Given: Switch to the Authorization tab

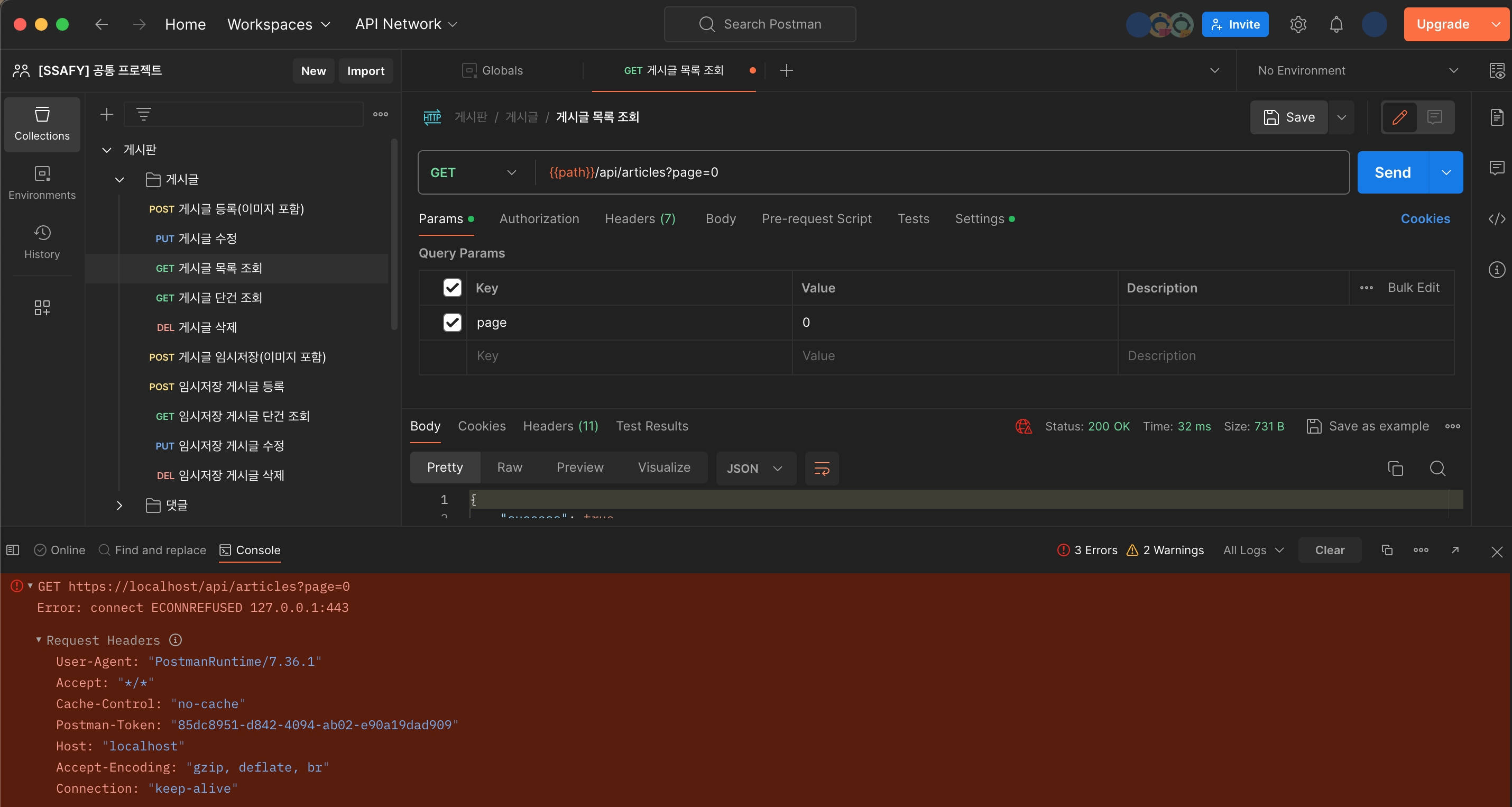Looking at the screenshot, I should (x=539, y=218).
